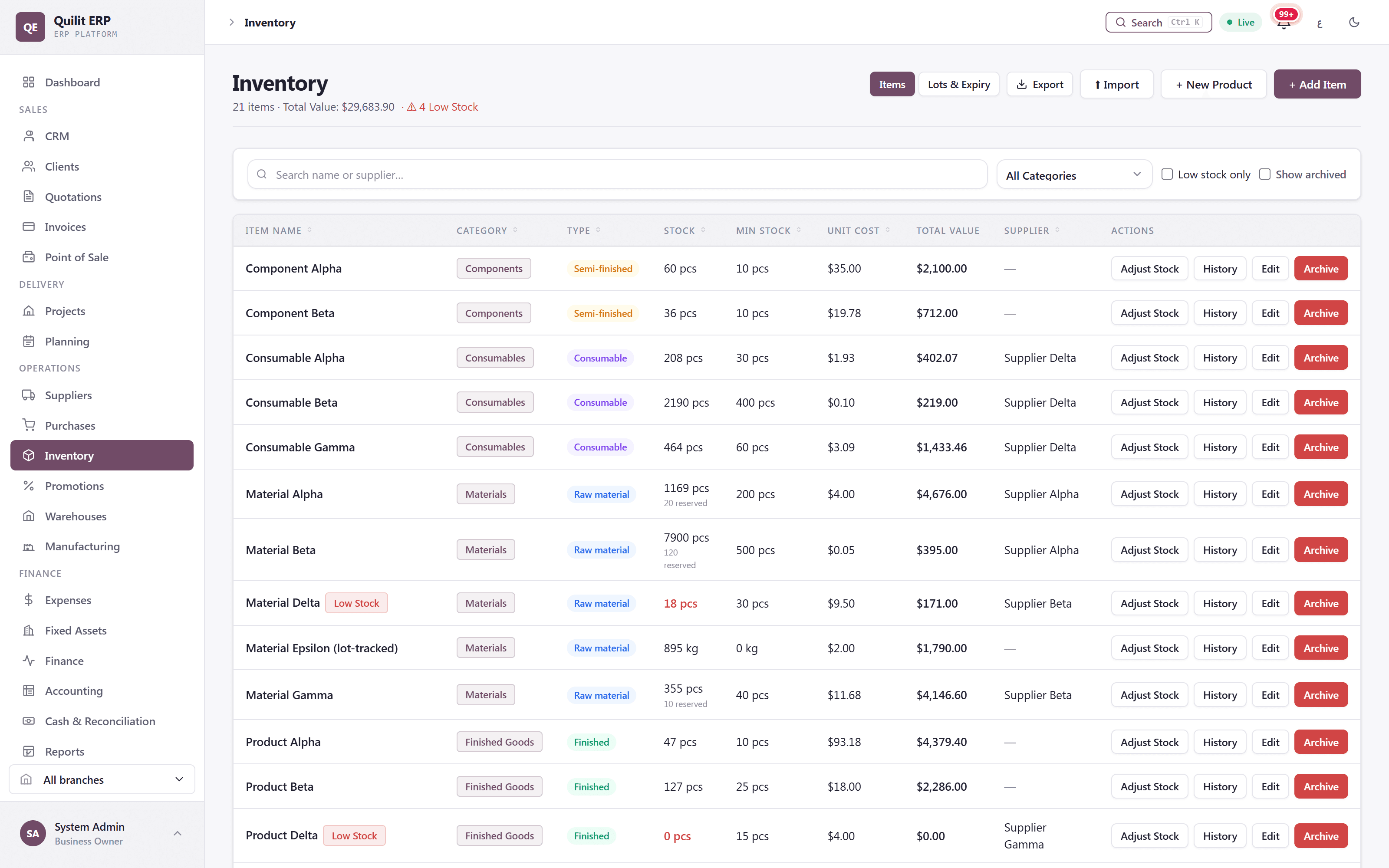Archive the Material Beta item

tap(1321, 550)
